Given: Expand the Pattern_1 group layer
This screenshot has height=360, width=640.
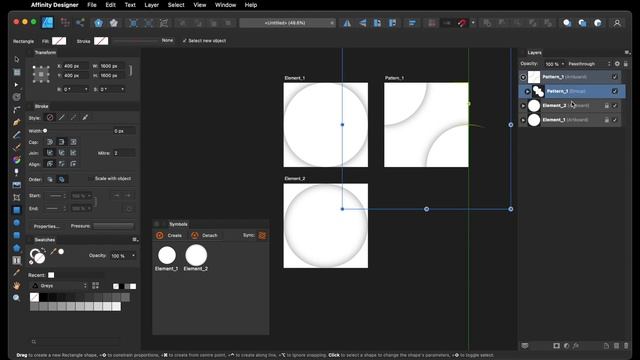Looking at the screenshot, I should [527, 91].
